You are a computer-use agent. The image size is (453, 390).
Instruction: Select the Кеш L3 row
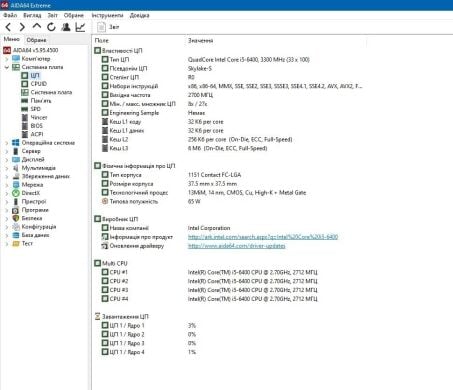click(x=230, y=148)
